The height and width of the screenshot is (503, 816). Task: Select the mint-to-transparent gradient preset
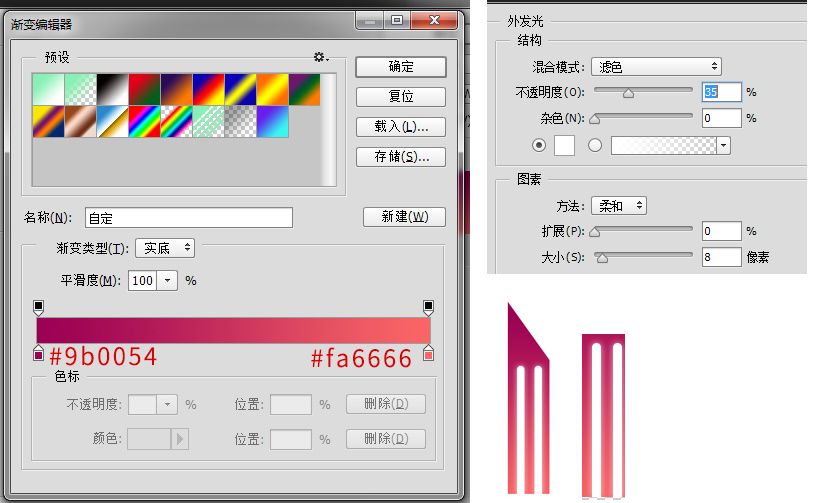click(x=81, y=89)
